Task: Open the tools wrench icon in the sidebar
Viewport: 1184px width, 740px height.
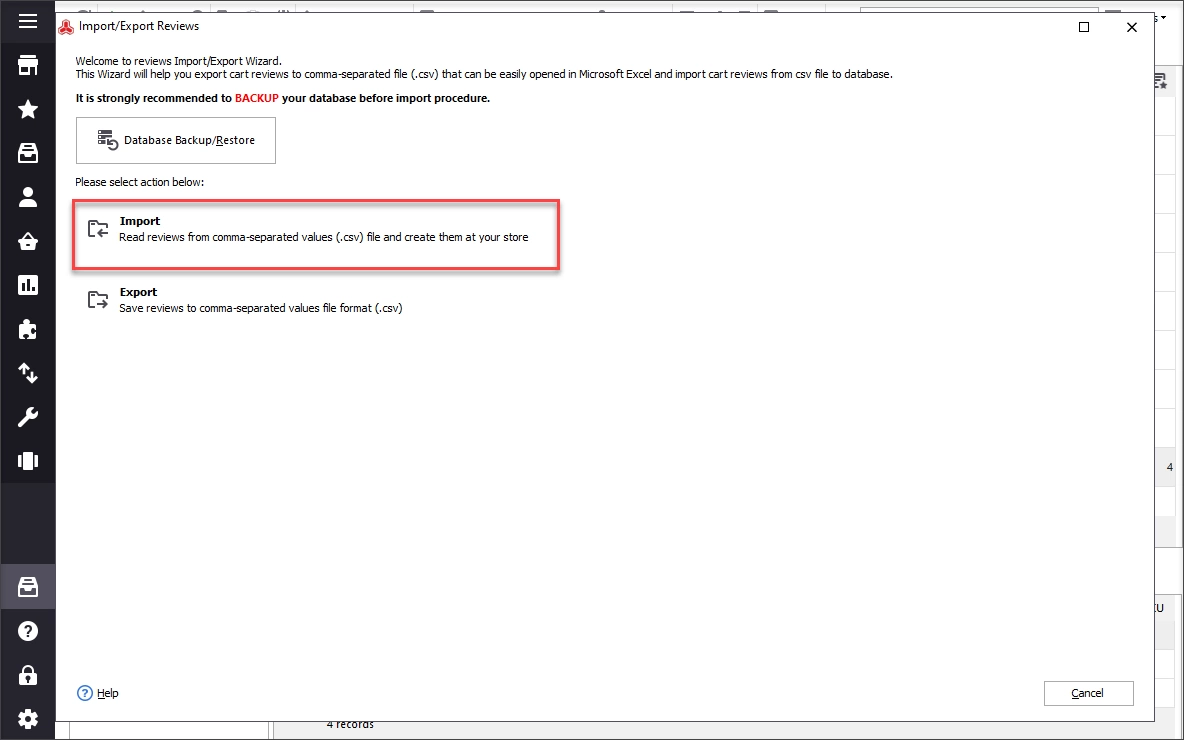Action: pyautogui.click(x=28, y=417)
